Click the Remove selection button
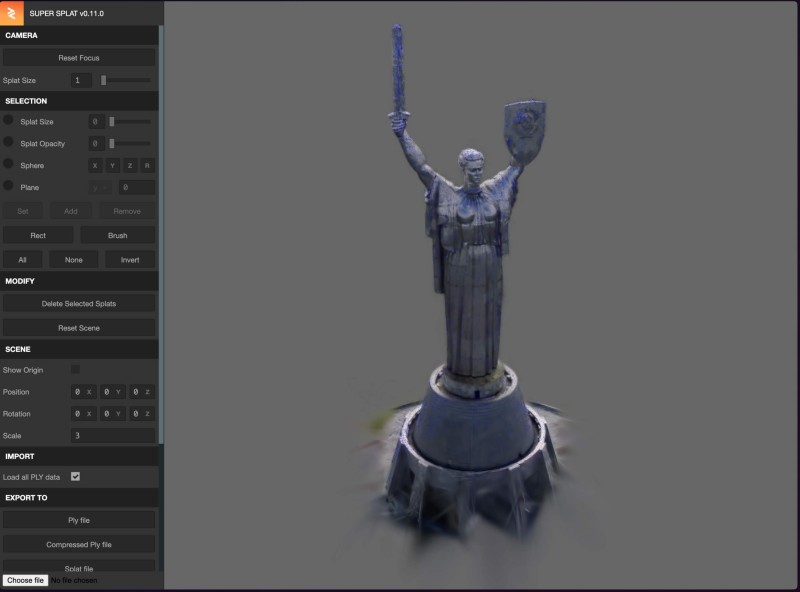Screen dimensions: 800x592 click(127, 211)
